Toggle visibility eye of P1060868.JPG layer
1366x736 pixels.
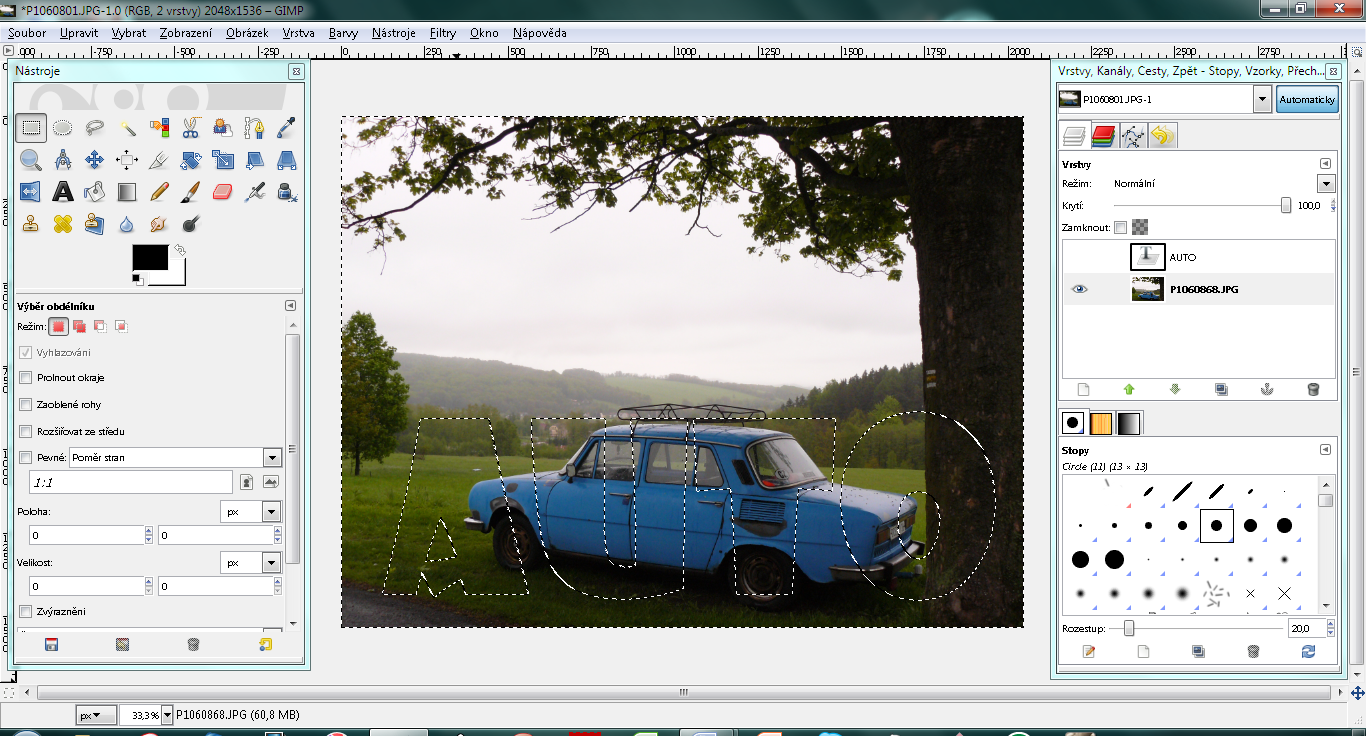pyautogui.click(x=1080, y=289)
